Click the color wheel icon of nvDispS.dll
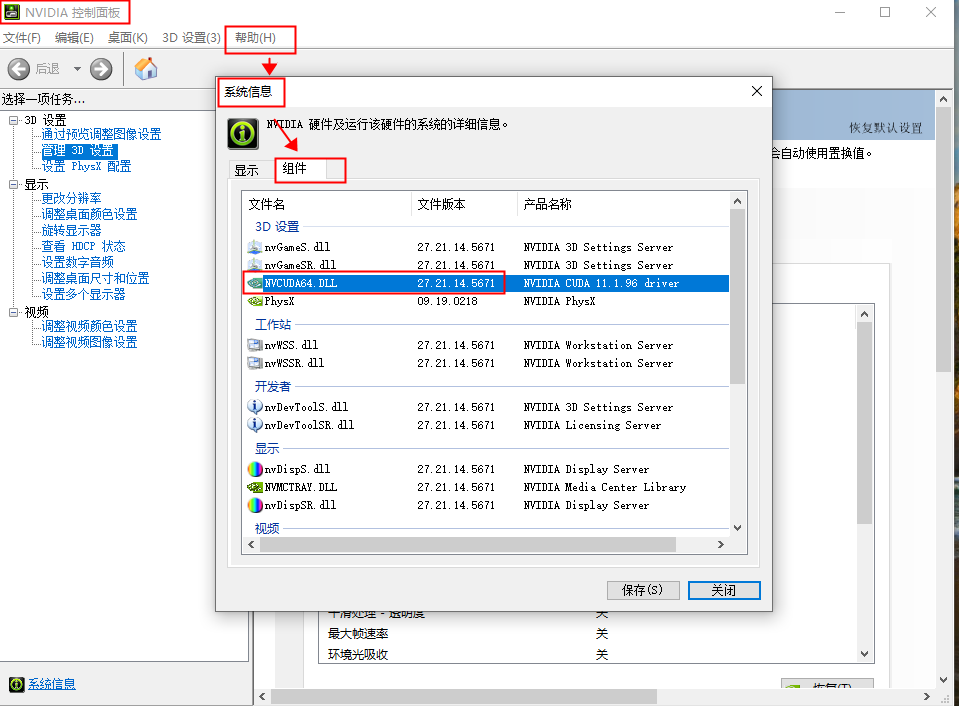Image resolution: width=959 pixels, height=706 pixels. coord(254,469)
